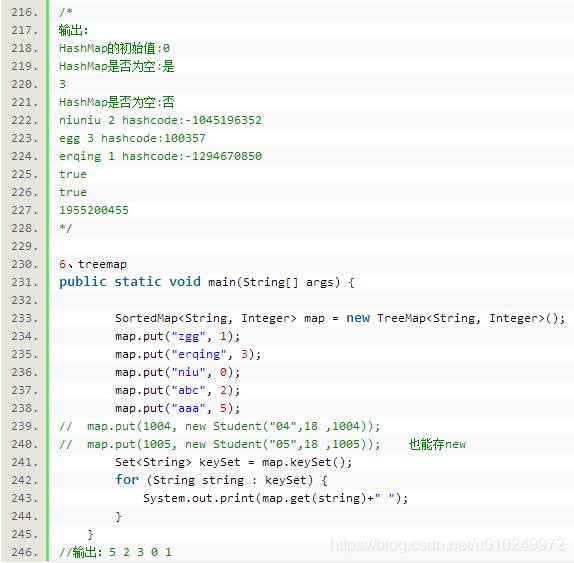Viewport: 574px width, 563px height.
Task: Click the System.out.print statement
Action: (275, 498)
